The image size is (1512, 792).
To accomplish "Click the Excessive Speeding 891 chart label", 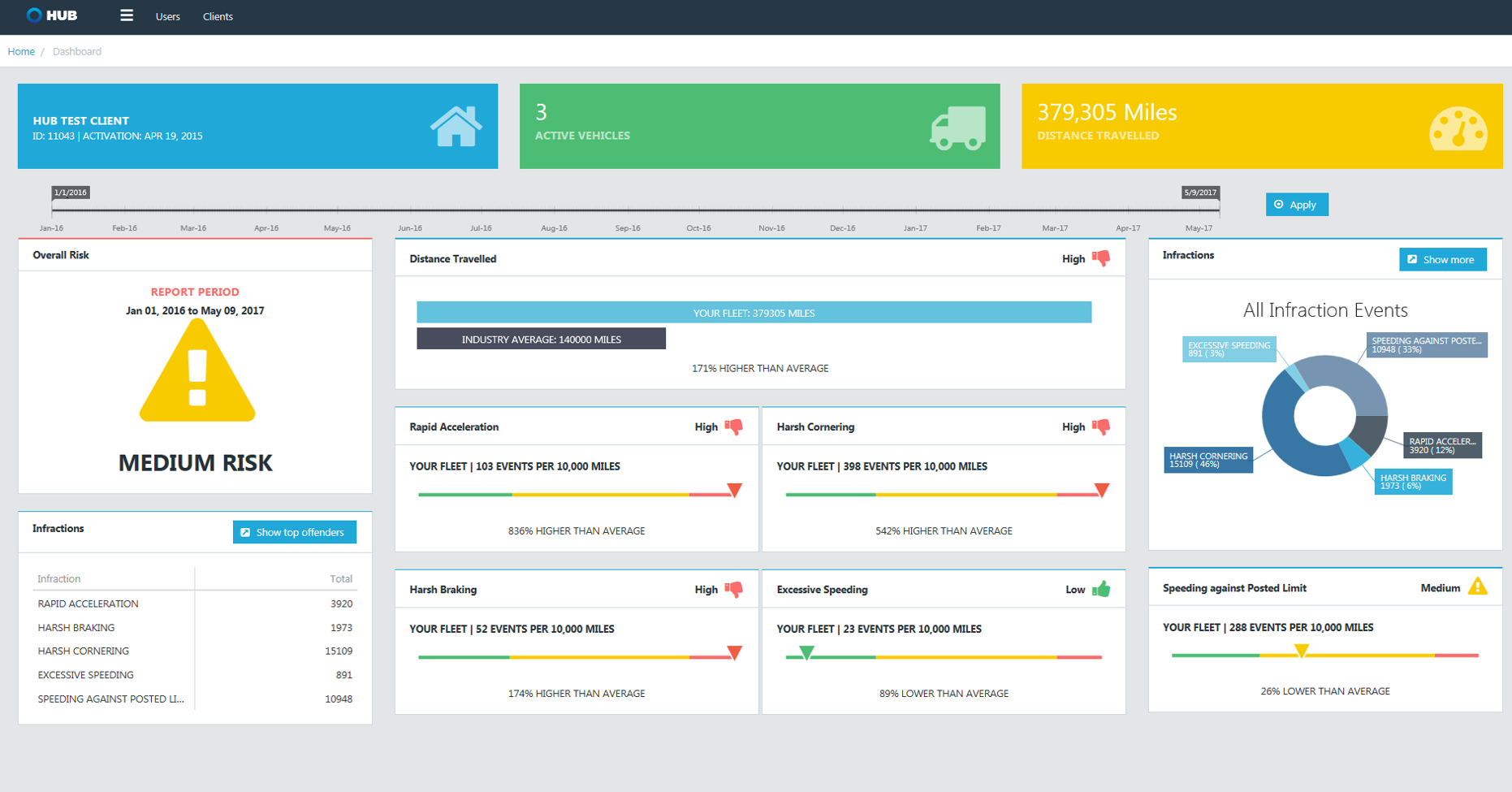I will (1229, 348).
